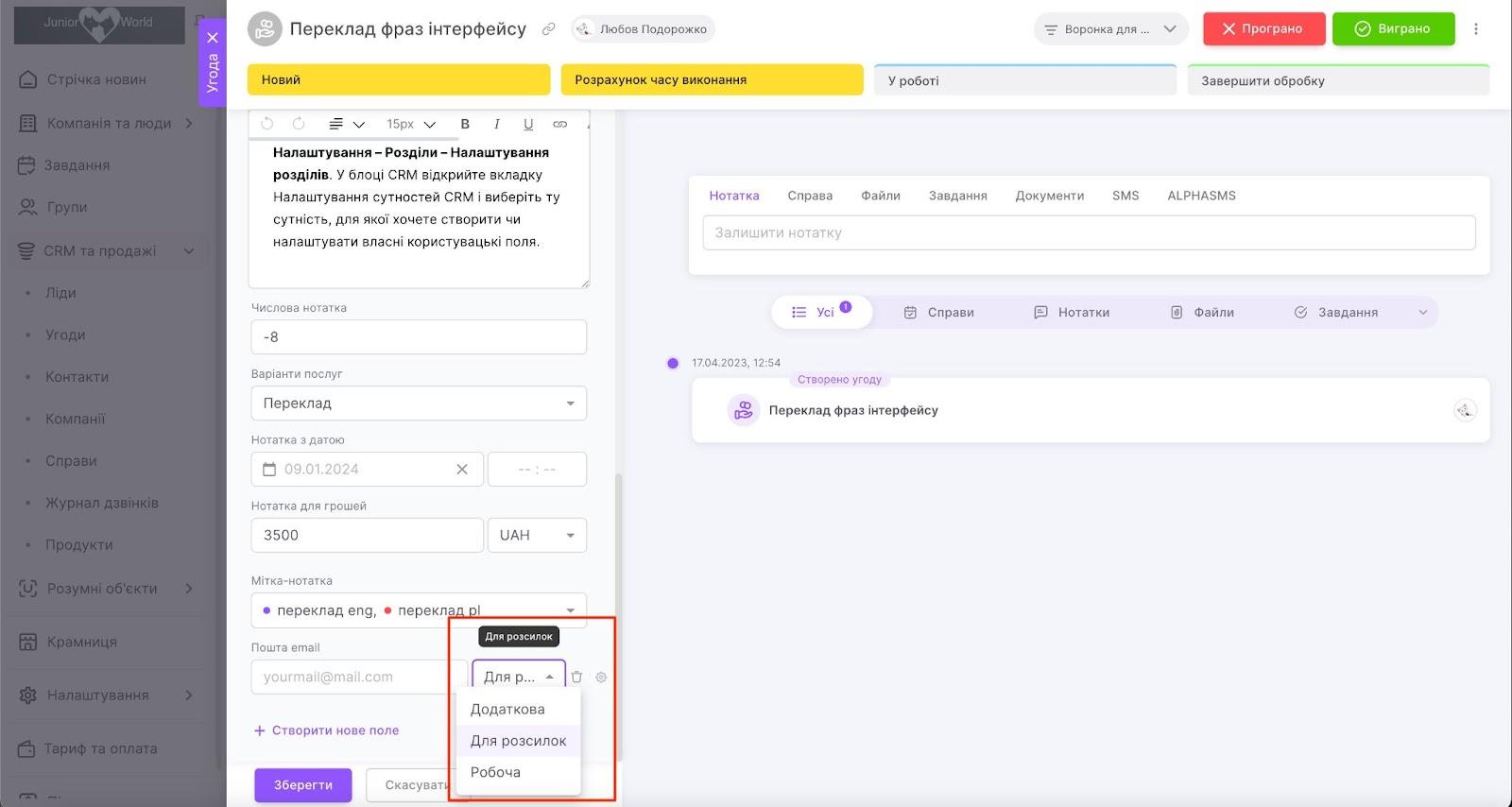Expand the Варіанти послуг dropdown
Screen dimensions: 1512x807
point(419,403)
